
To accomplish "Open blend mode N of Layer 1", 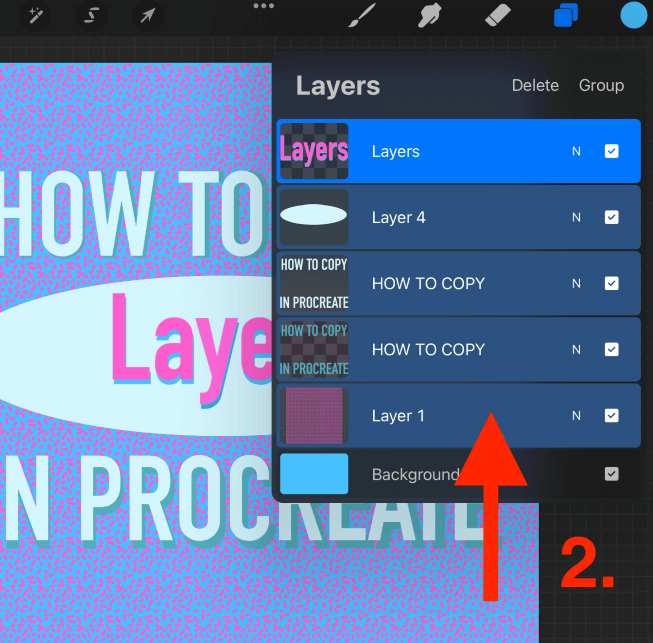I will click(576, 415).
